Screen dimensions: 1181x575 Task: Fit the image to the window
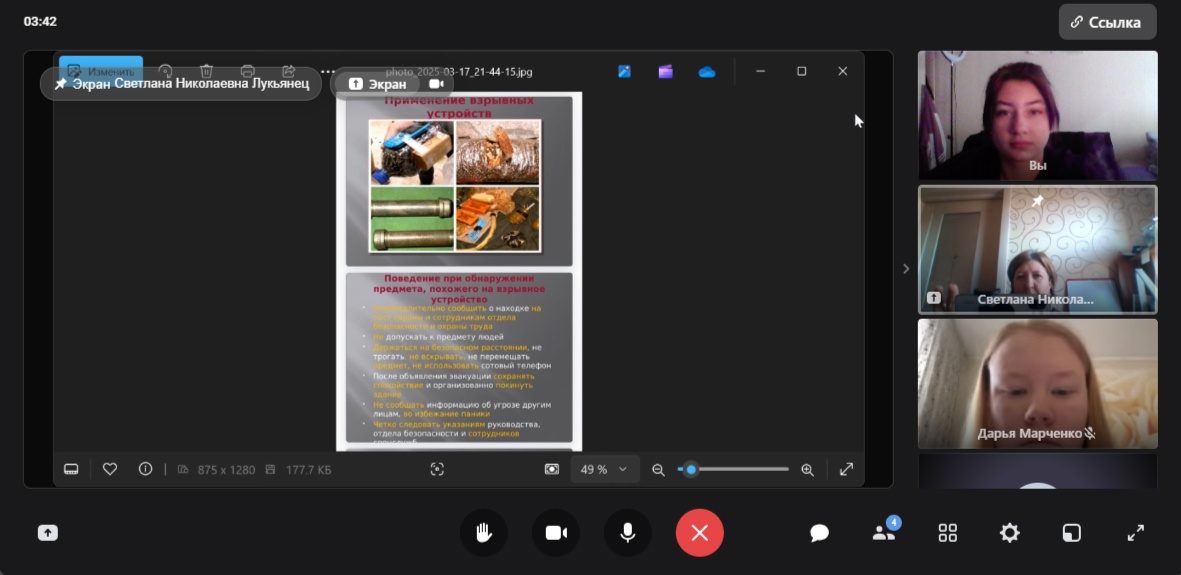[552, 469]
